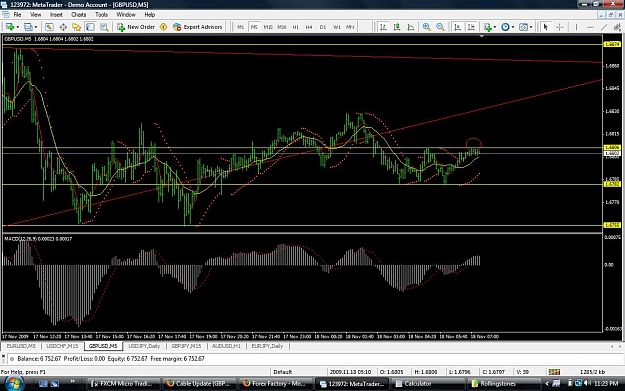Toggle the Data Window crosshair icon

pyautogui.click(x=63, y=27)
